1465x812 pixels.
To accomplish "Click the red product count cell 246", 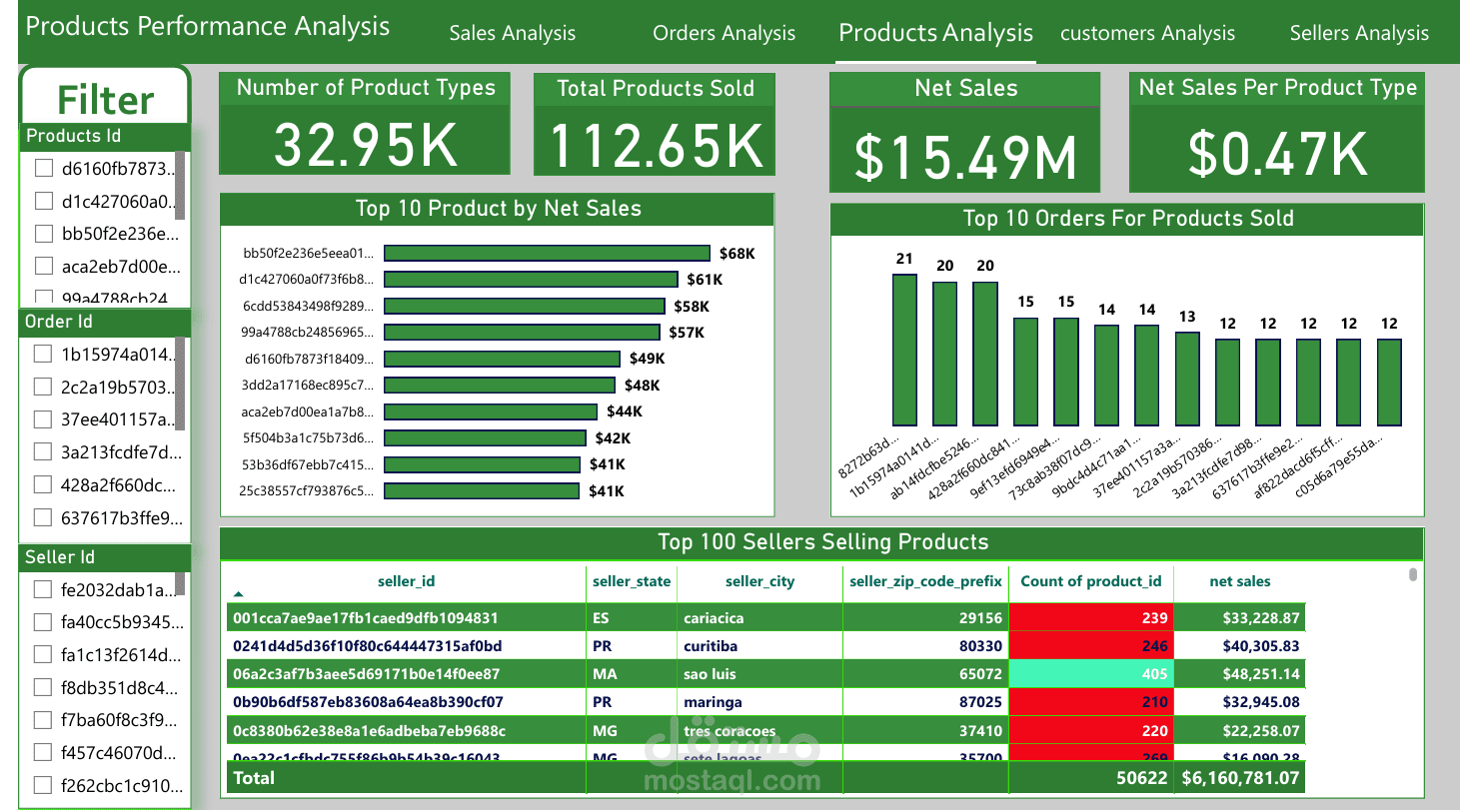I will coord(1091,645).
